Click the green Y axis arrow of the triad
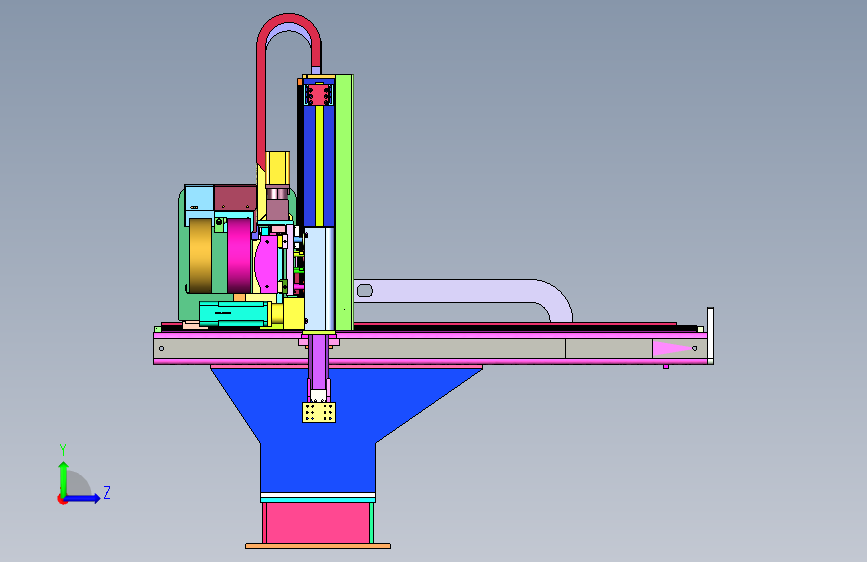This screenshot has height=562, width=867. click(64, 478)
